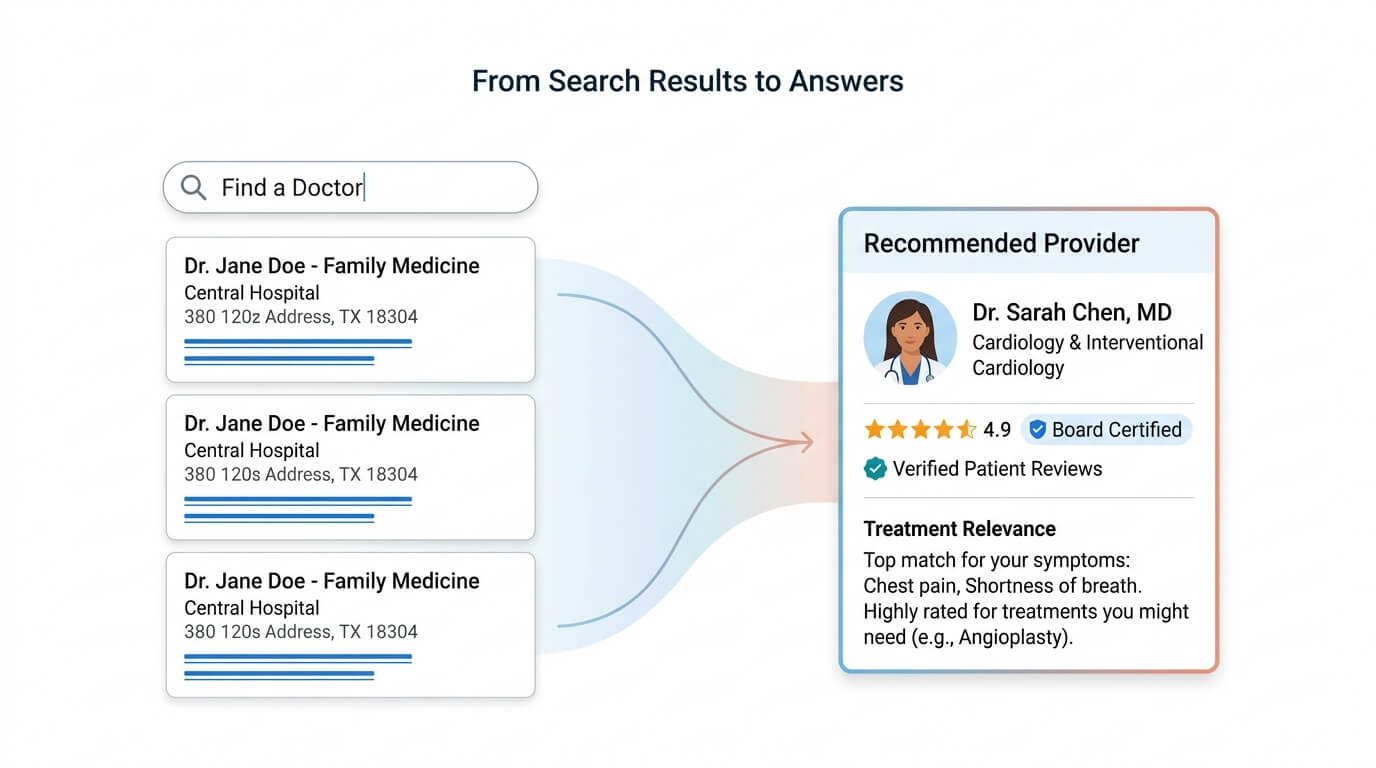
Task: Select the Board Certified badge
Action: (x=1106, y=430)
